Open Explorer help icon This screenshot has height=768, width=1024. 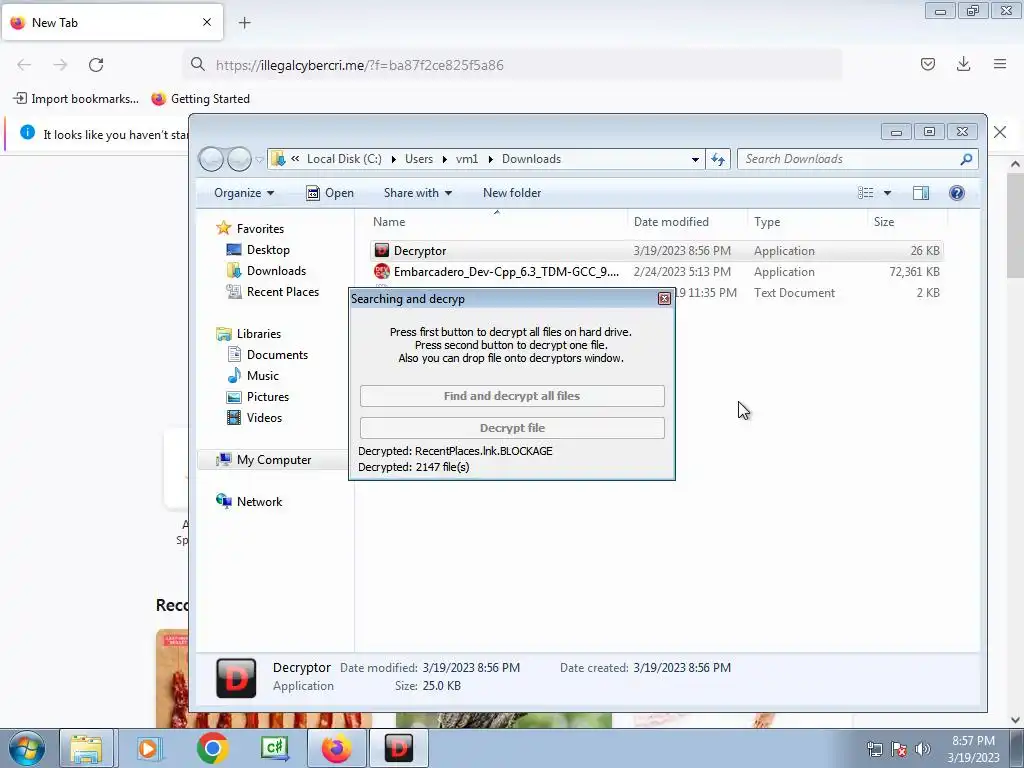click(x=957, y=193)
